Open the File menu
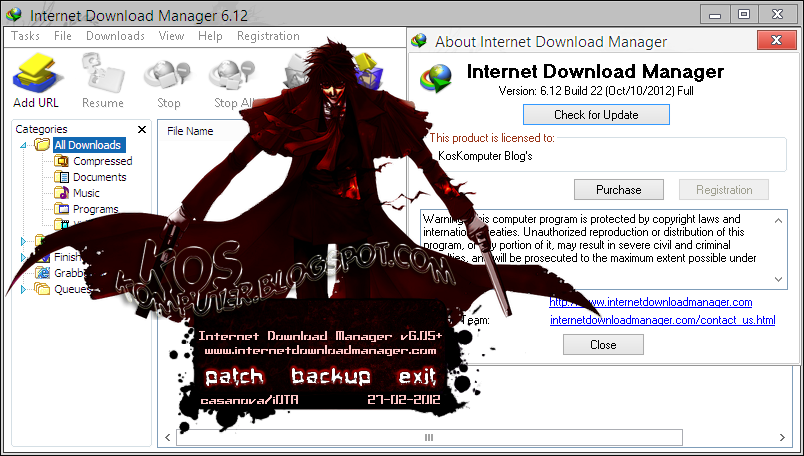804x456 pixels. 63,36
